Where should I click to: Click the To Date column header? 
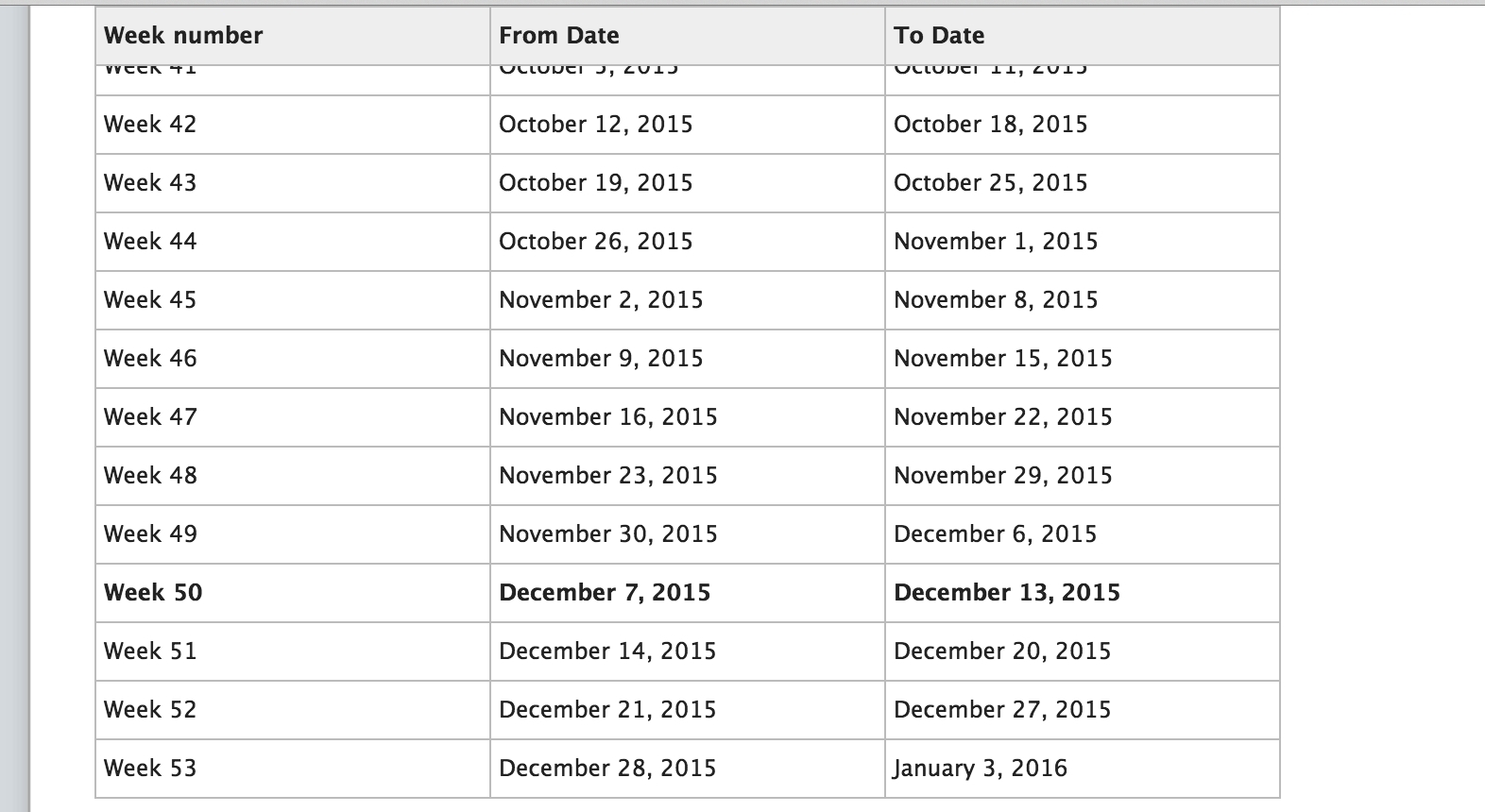pos(1083,36)
